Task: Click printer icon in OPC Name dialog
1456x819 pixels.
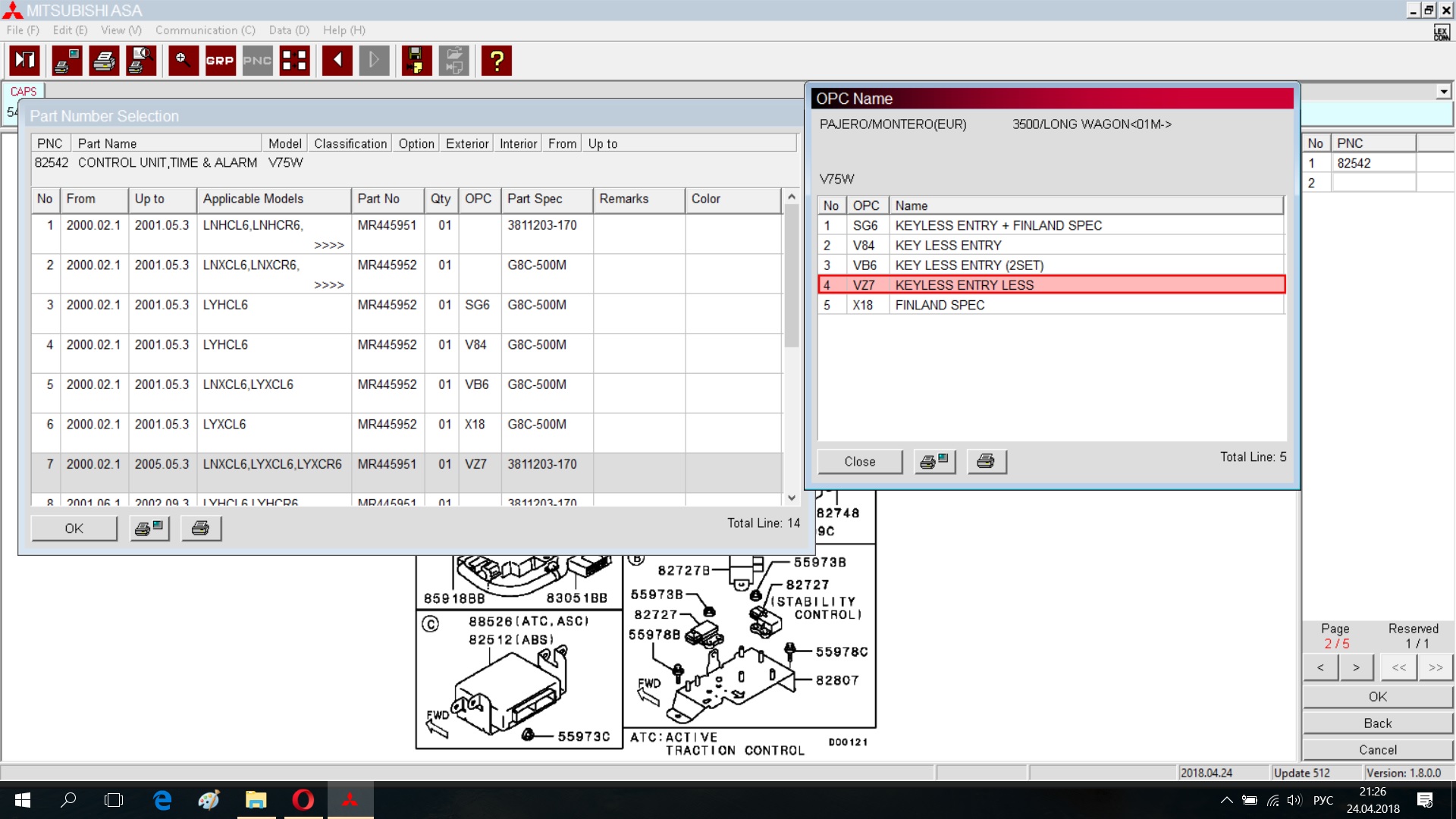Action: click(986, 462)
